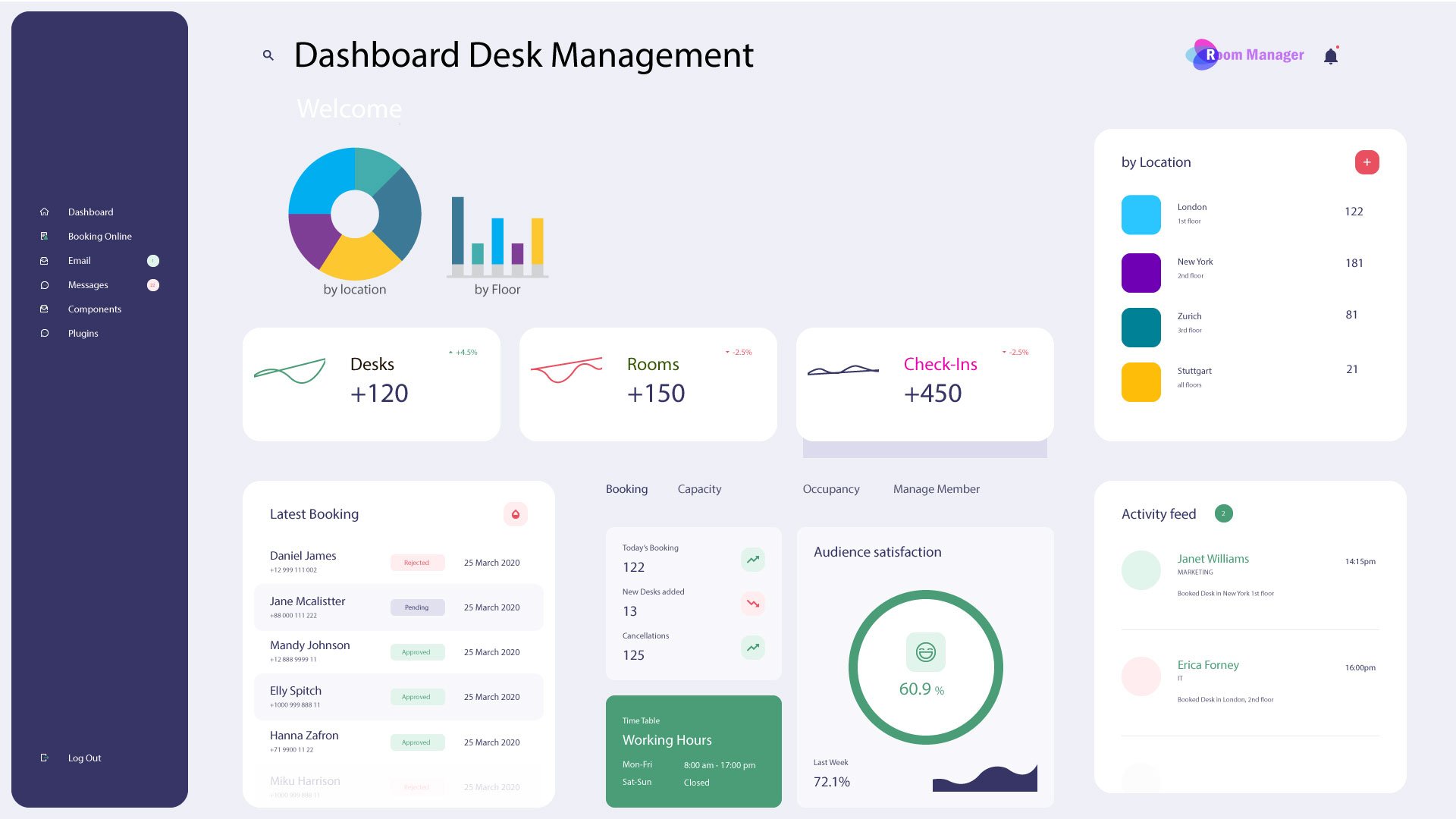Switch to the Capacity tab
This screenshot has width=1456, height=819.
point(698,489)
